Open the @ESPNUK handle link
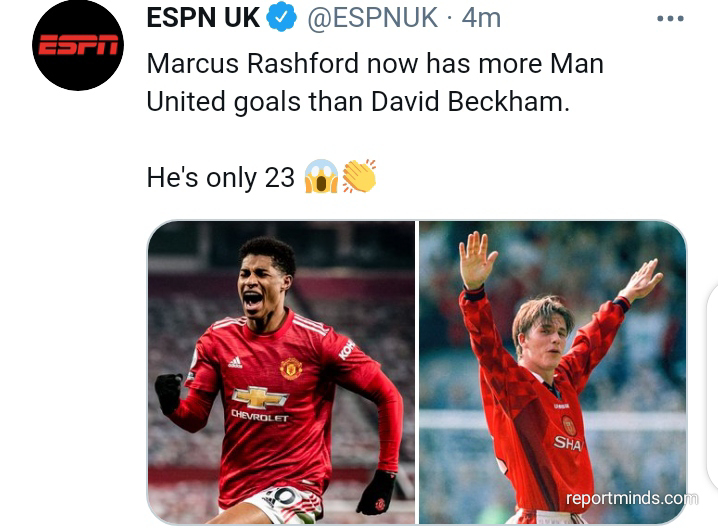 click(x=372, y=18)
